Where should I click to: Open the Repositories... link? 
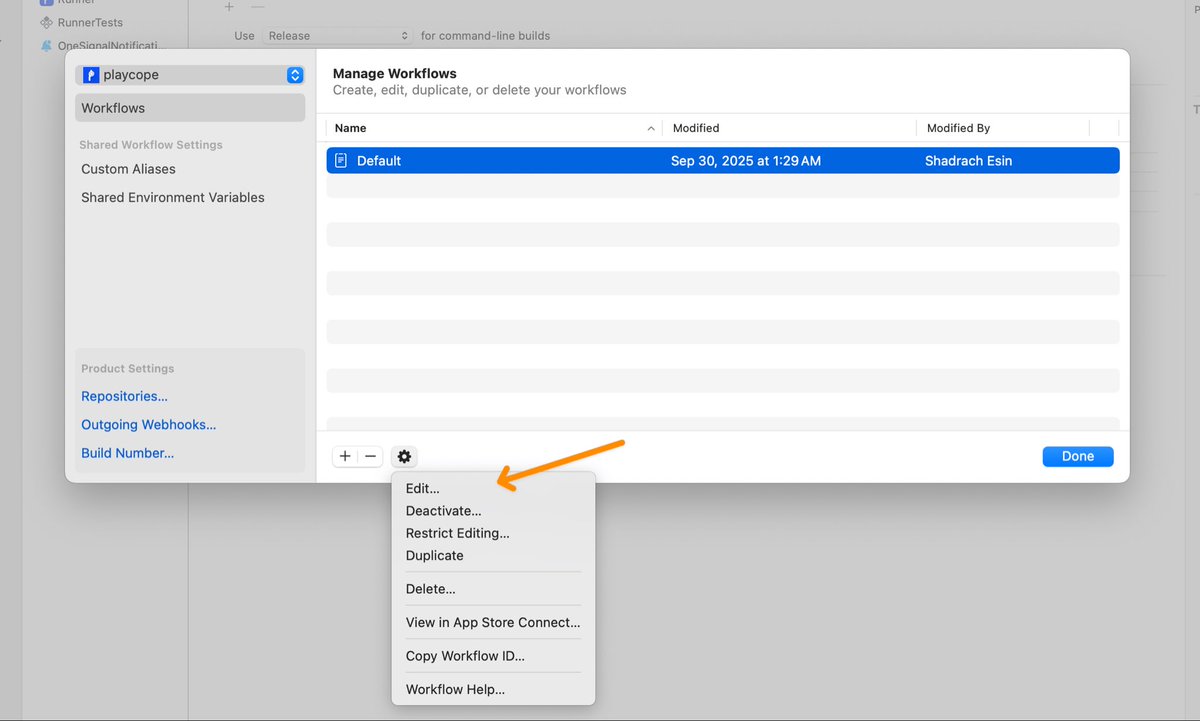click(124, 396)
